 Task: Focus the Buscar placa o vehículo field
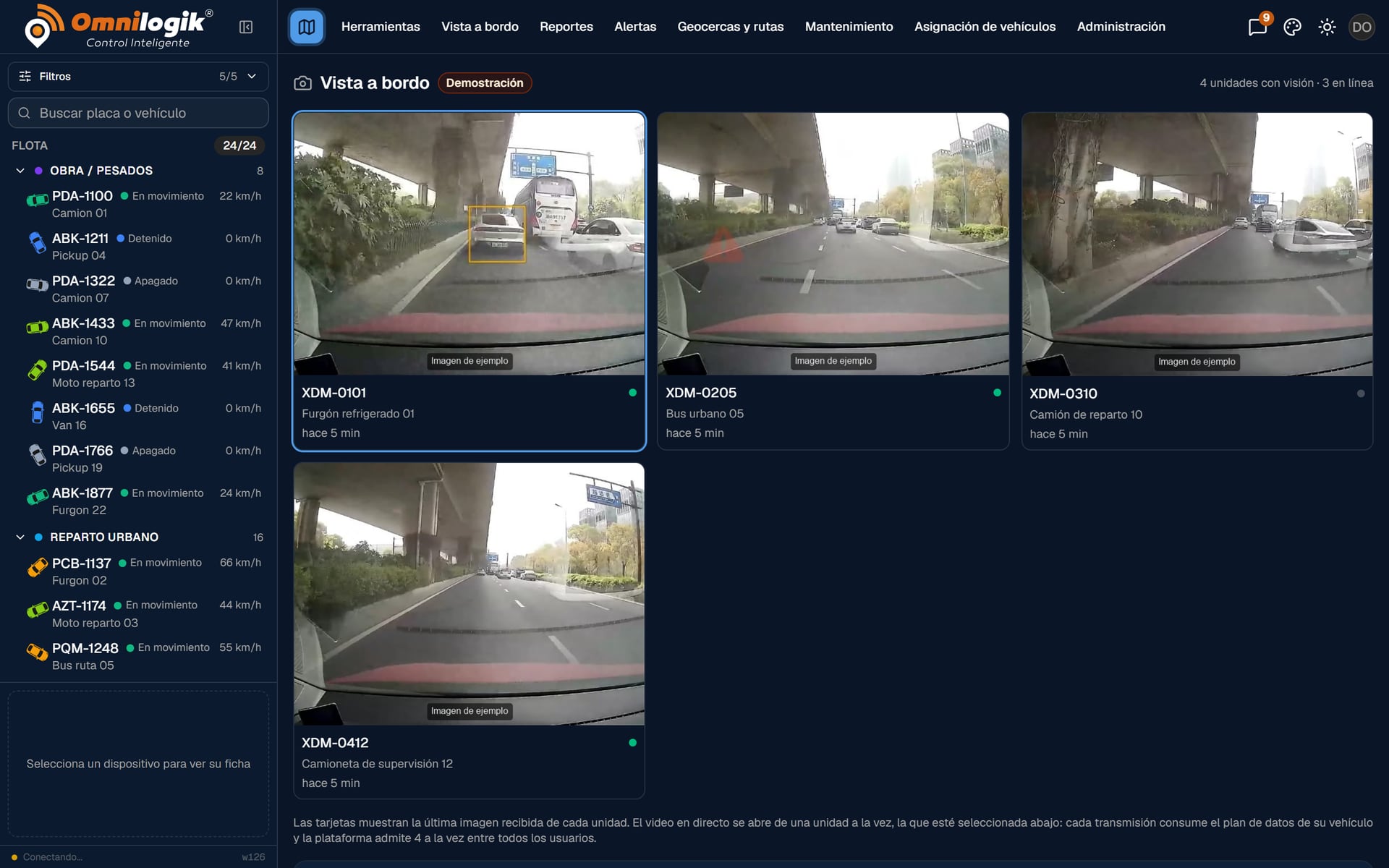point(138,113)
